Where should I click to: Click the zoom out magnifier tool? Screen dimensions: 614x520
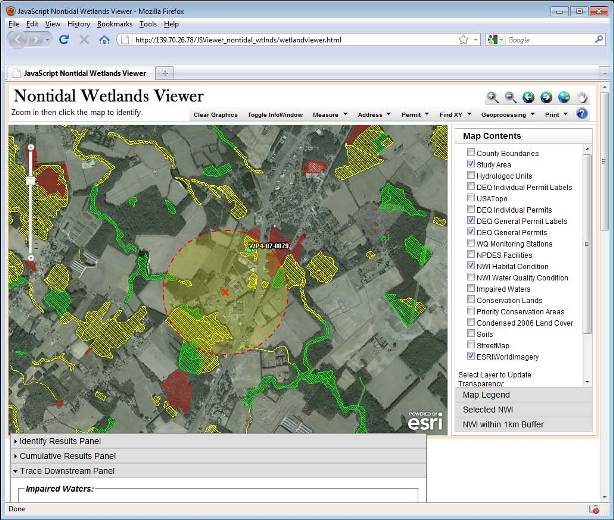511,97
